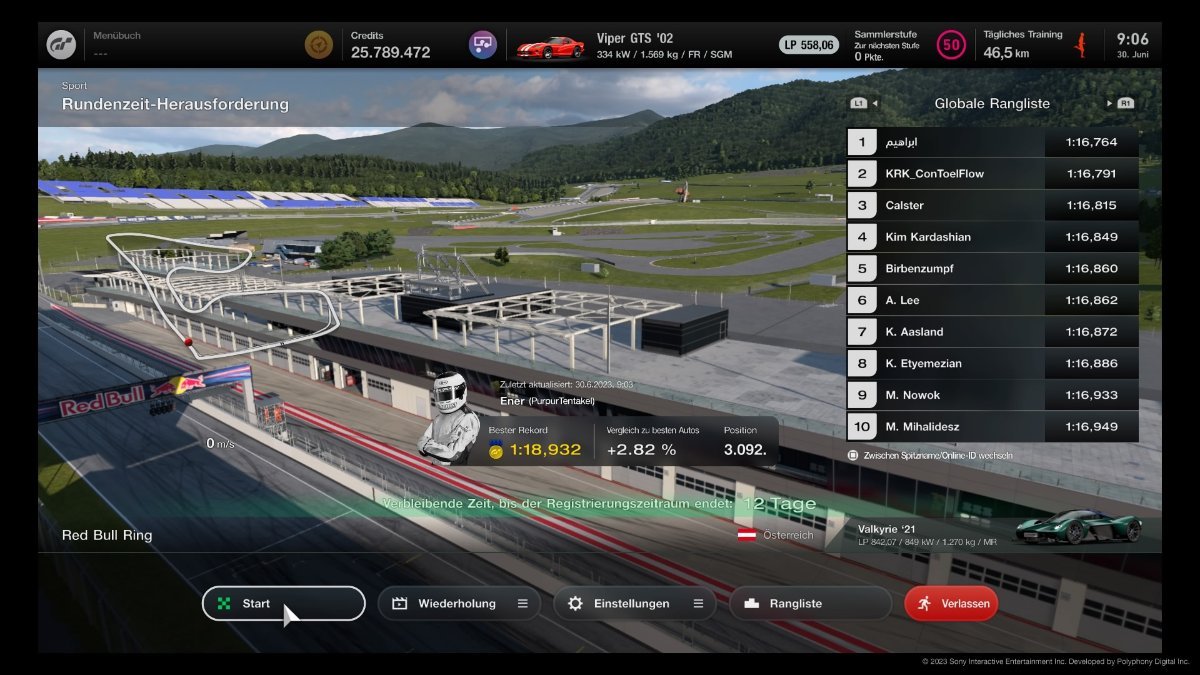
Task: Open Einstellungen settings button
Action: (634, 603)
